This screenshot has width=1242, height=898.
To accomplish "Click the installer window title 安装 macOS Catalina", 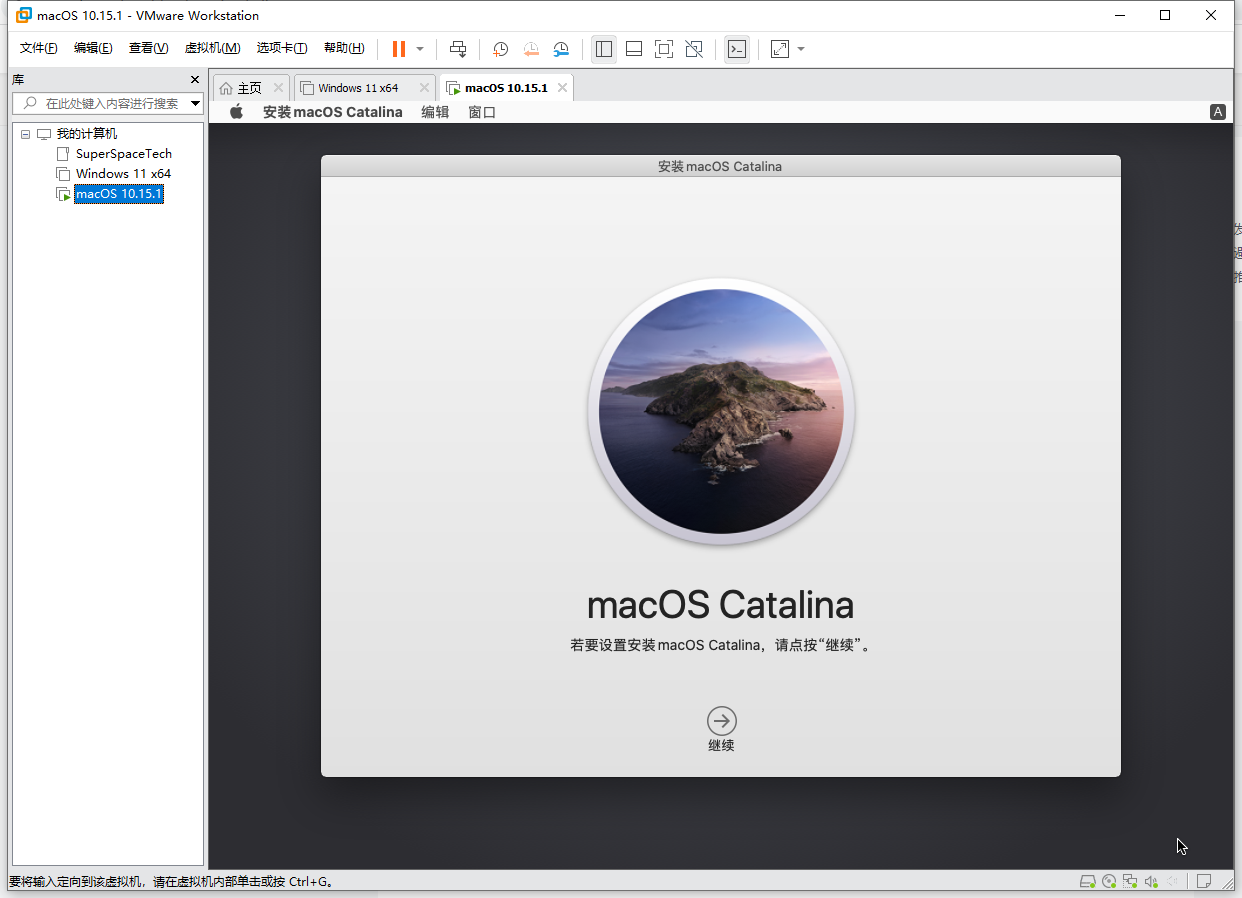I will click(x=720, y=166).
